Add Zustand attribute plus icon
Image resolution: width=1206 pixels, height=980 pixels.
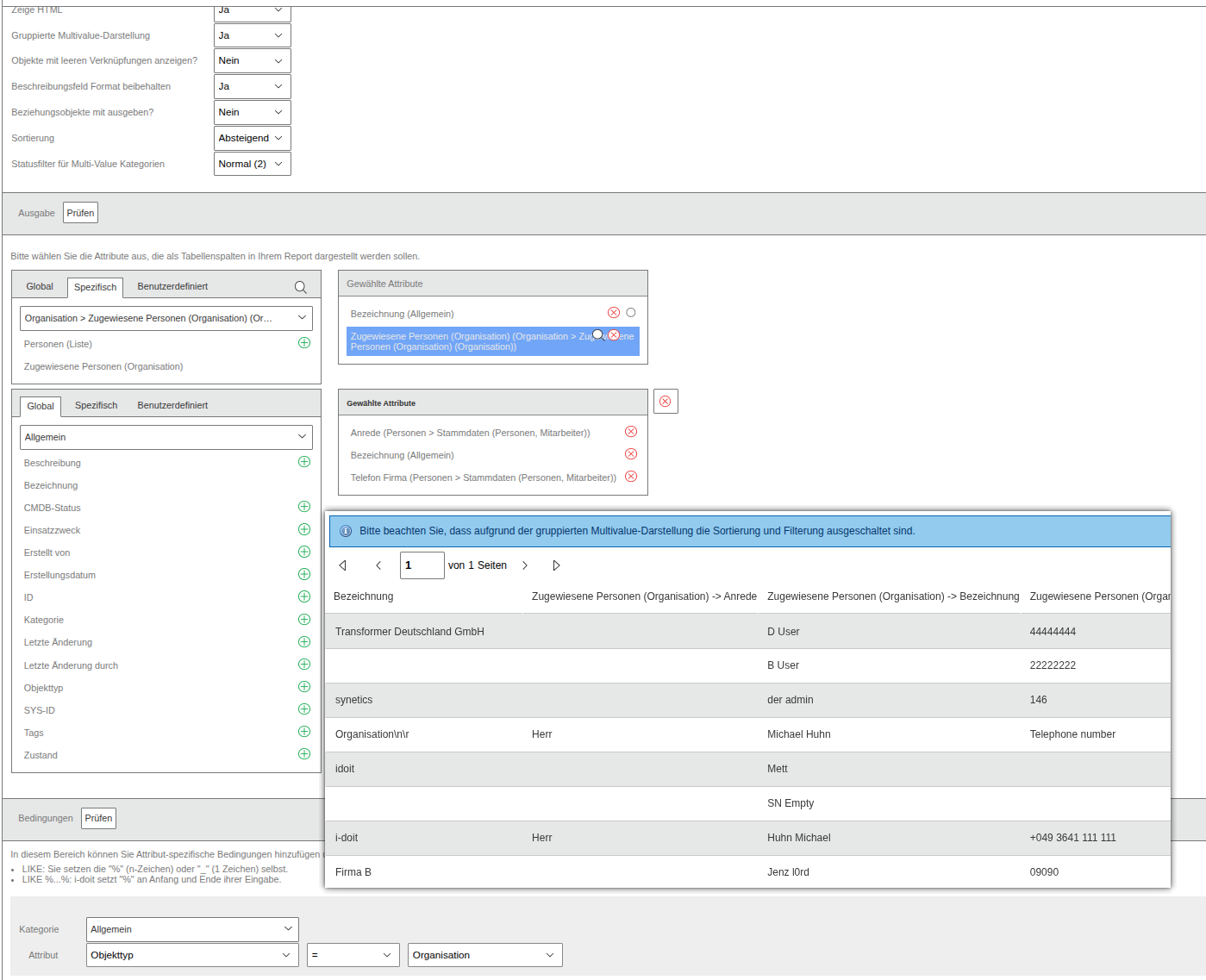pos(304,754)
